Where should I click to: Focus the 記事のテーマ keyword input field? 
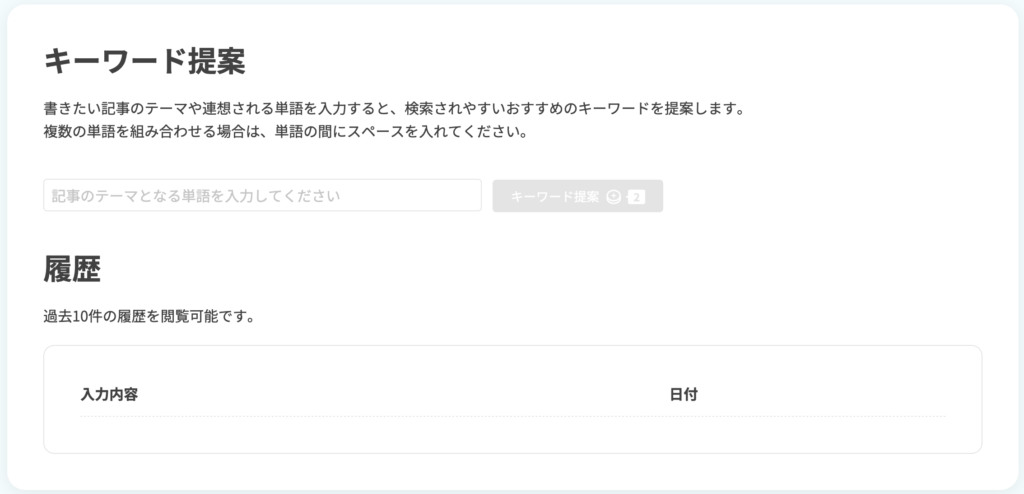pos(263,195)
